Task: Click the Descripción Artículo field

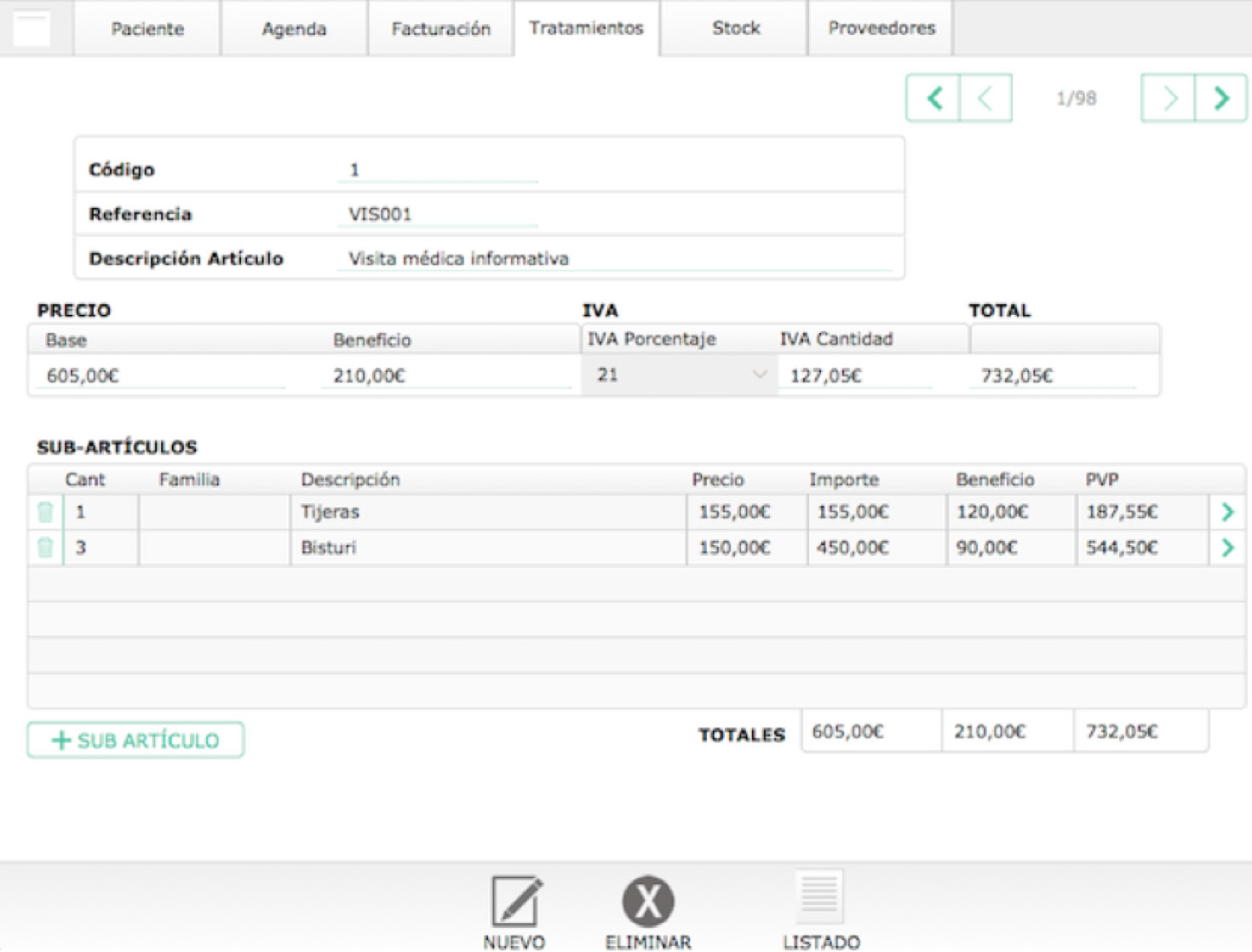Action: (613, 259)
